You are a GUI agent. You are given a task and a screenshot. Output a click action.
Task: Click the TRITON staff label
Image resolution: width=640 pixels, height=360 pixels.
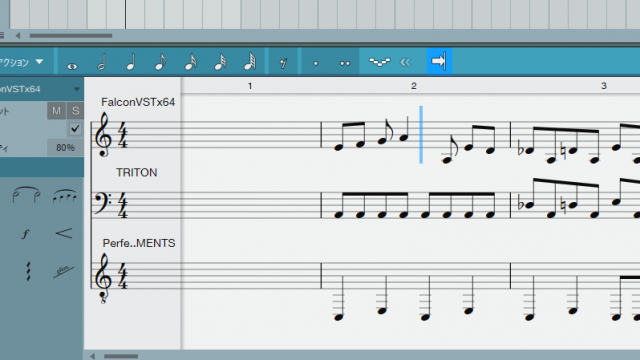click(x=136, y=173)
